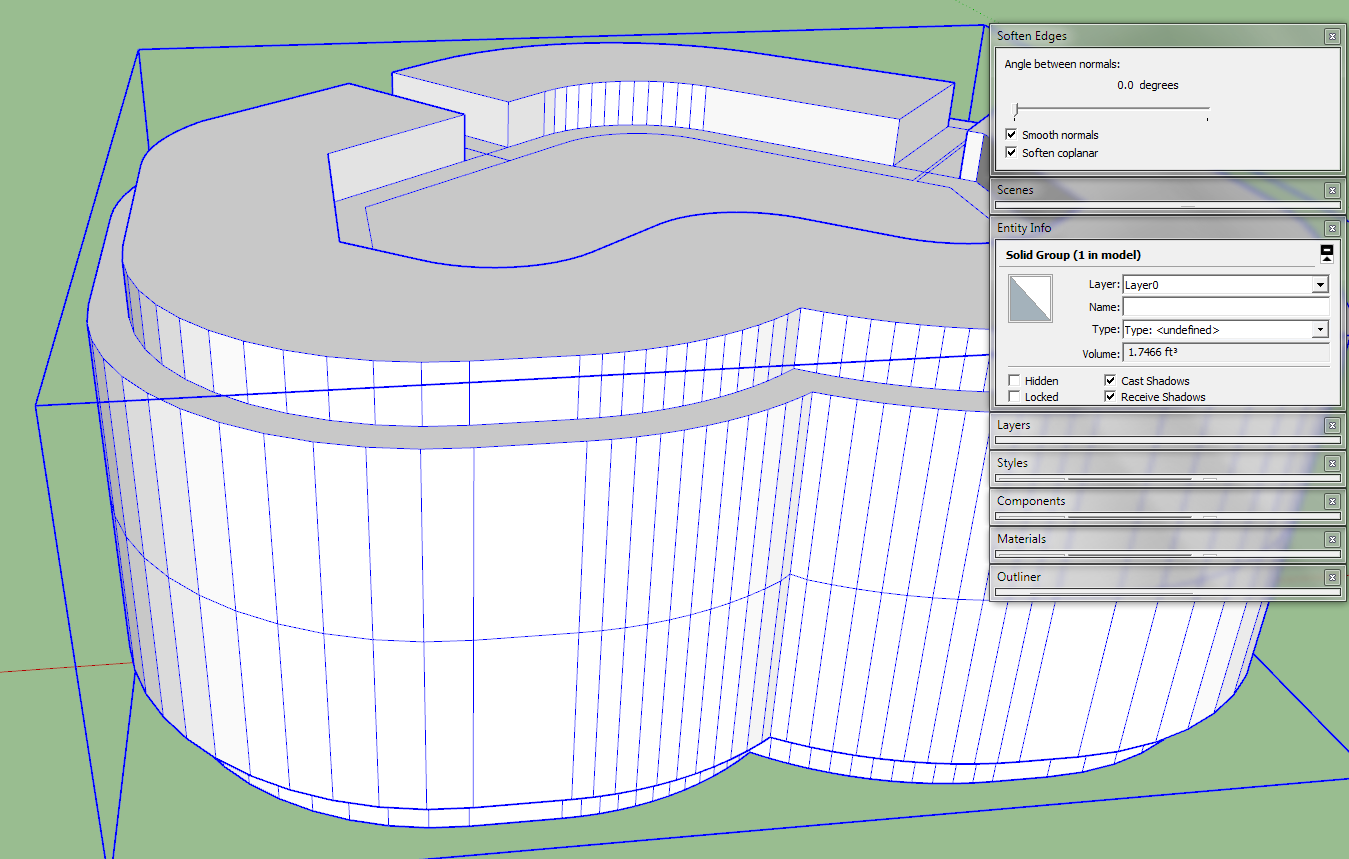Expand the Outliner panel title
The height and width of the screenshot is (859, 1349).
pyautogui.click(x=1019, y=577)
